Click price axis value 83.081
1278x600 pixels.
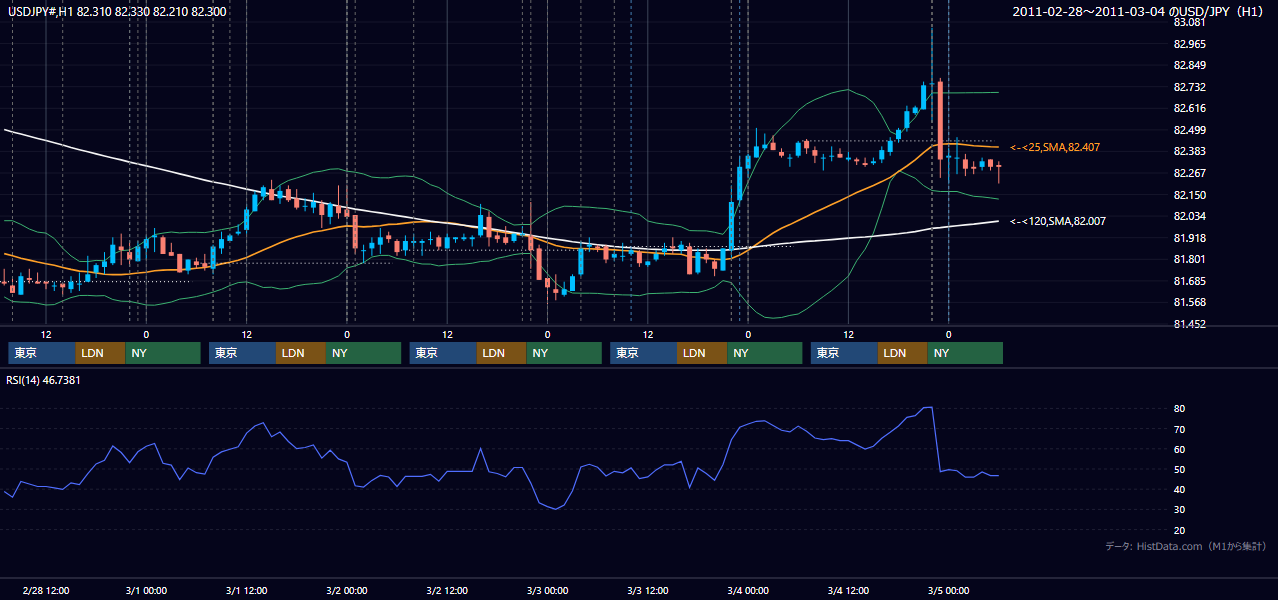[1189, 22]
